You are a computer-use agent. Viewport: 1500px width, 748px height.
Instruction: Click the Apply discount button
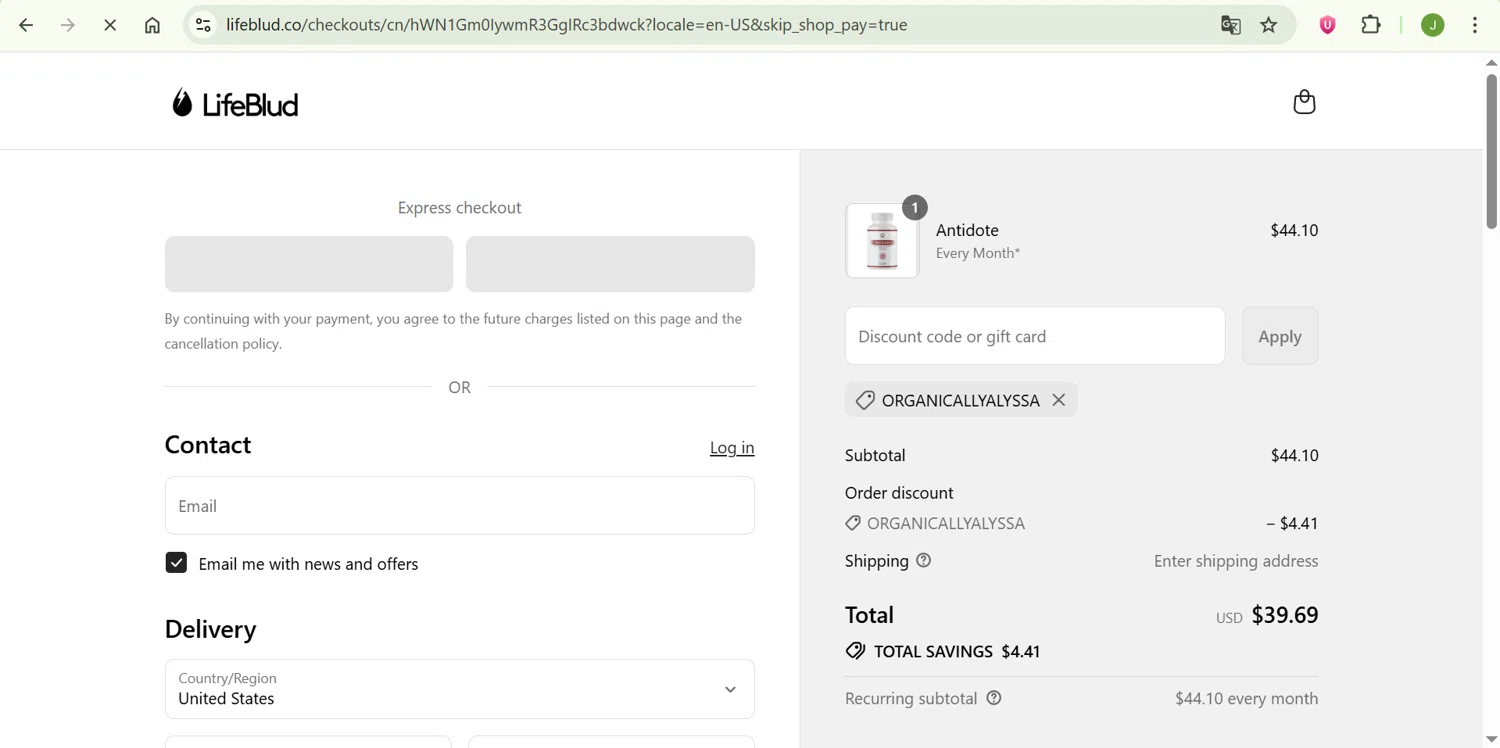click(x=1280, y=336)
